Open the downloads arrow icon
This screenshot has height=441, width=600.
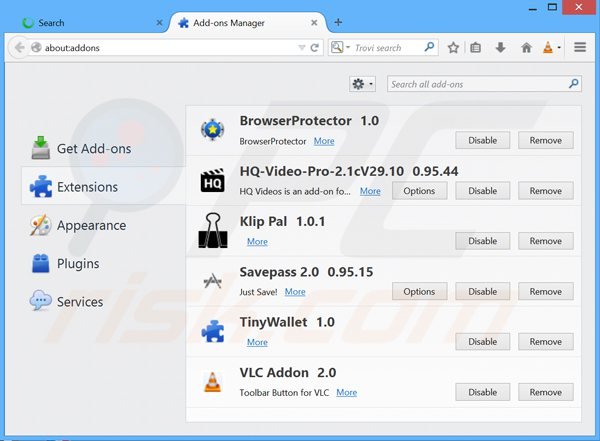[x=501, y=47]
